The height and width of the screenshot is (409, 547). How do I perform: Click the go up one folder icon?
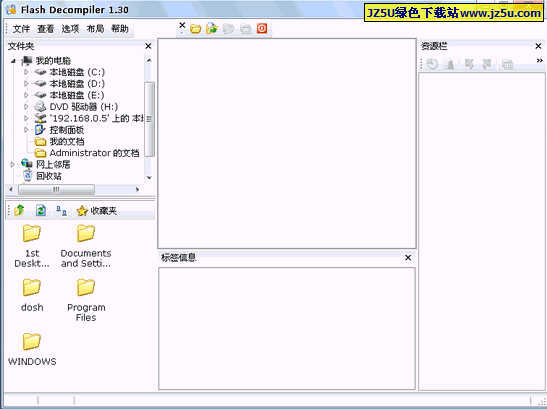(x=19, y=210)
